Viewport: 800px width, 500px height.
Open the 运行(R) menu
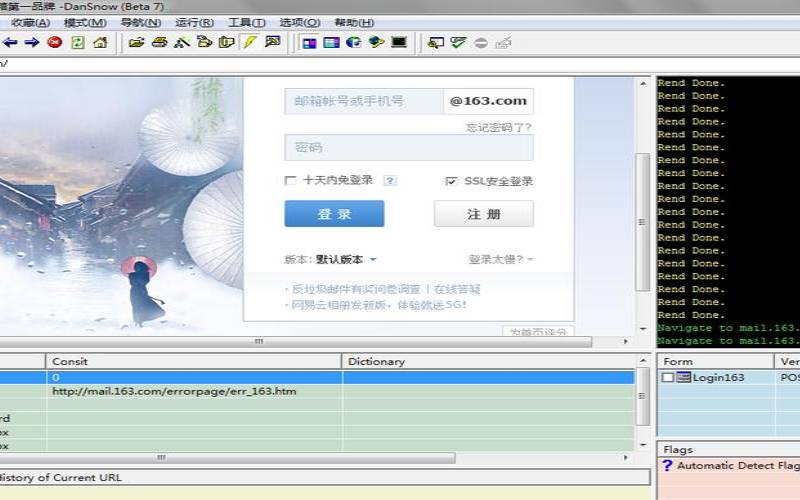pyautogui.click(x=194, y=22)
